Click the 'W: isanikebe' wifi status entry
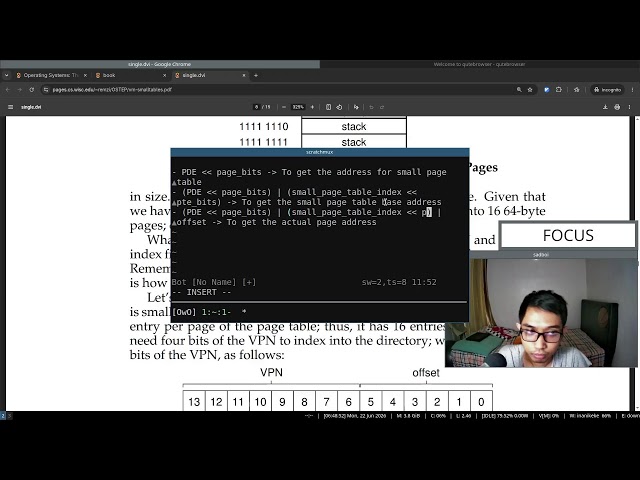The width and height of the screenshot is (640, 480). pyautogui.click(x=590, y=416)
